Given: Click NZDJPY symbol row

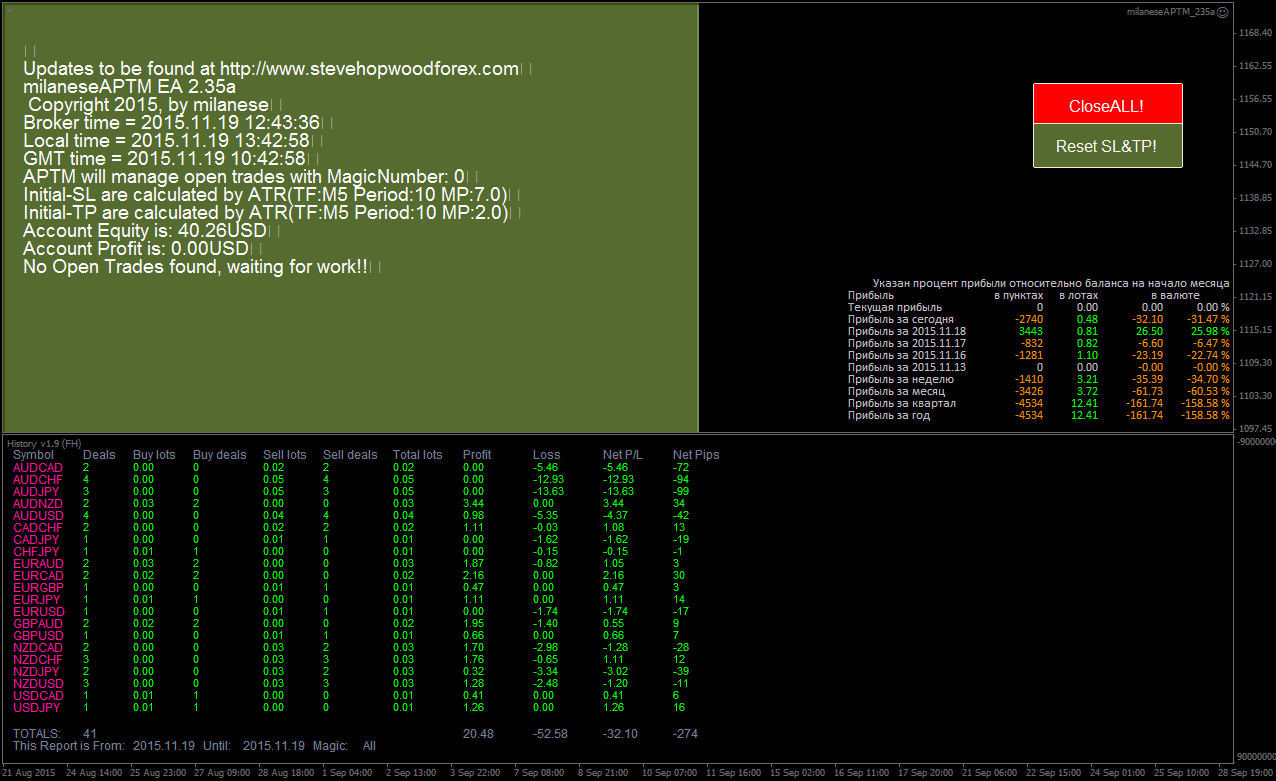Looking at the screenshot, I should point(36,672).
